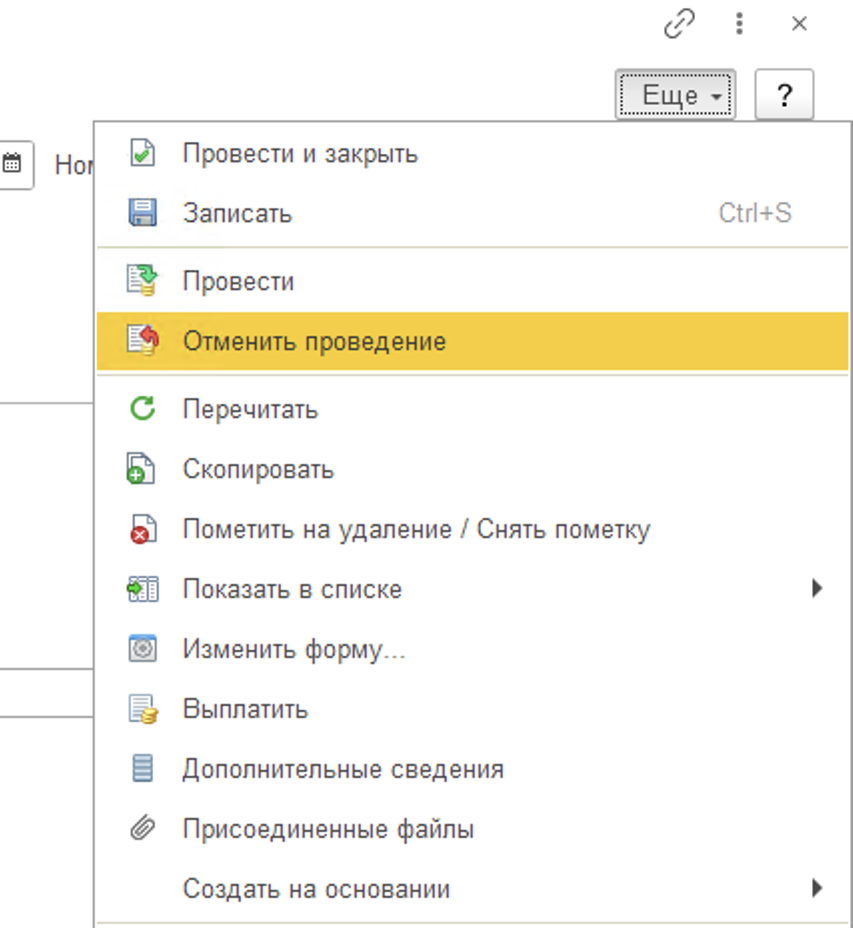Choose Отменить проведение highlighted entry

[472, 341]
